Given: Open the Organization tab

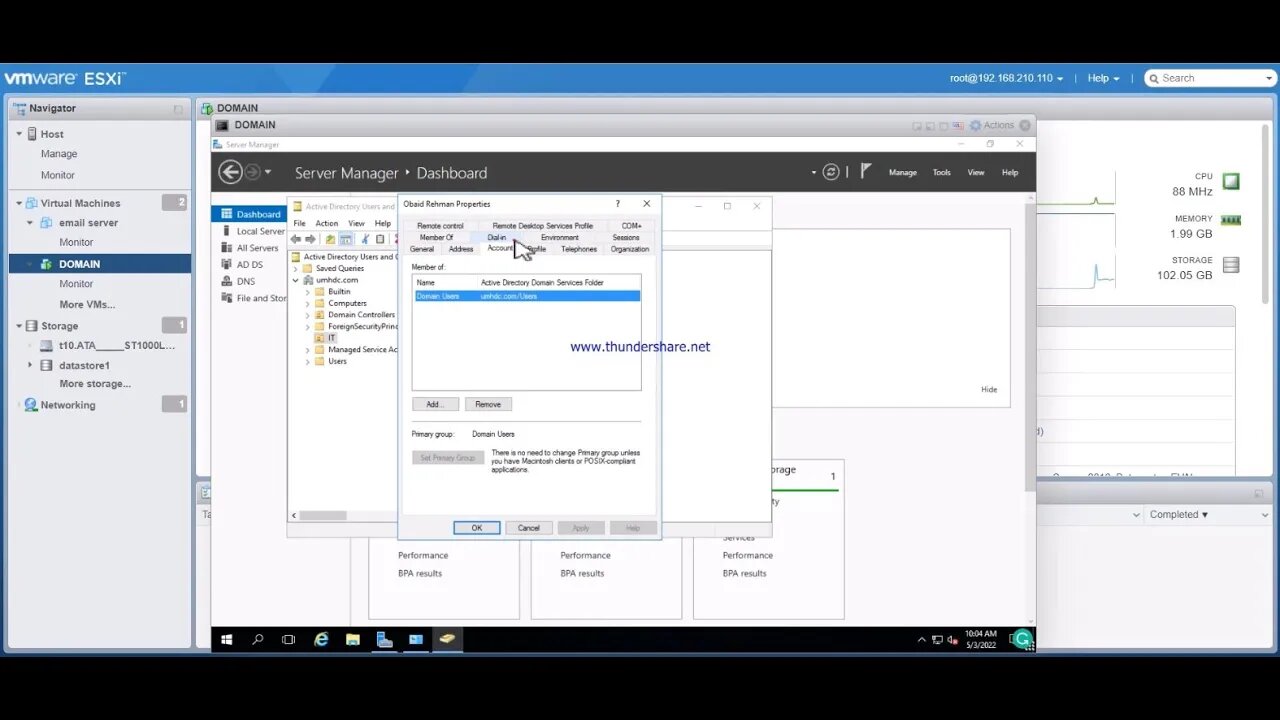Looking at the screenshot, I should point(630,249).
